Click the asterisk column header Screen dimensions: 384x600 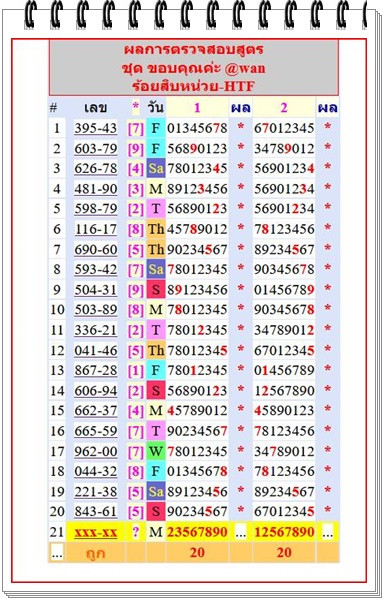click(136, 108)
